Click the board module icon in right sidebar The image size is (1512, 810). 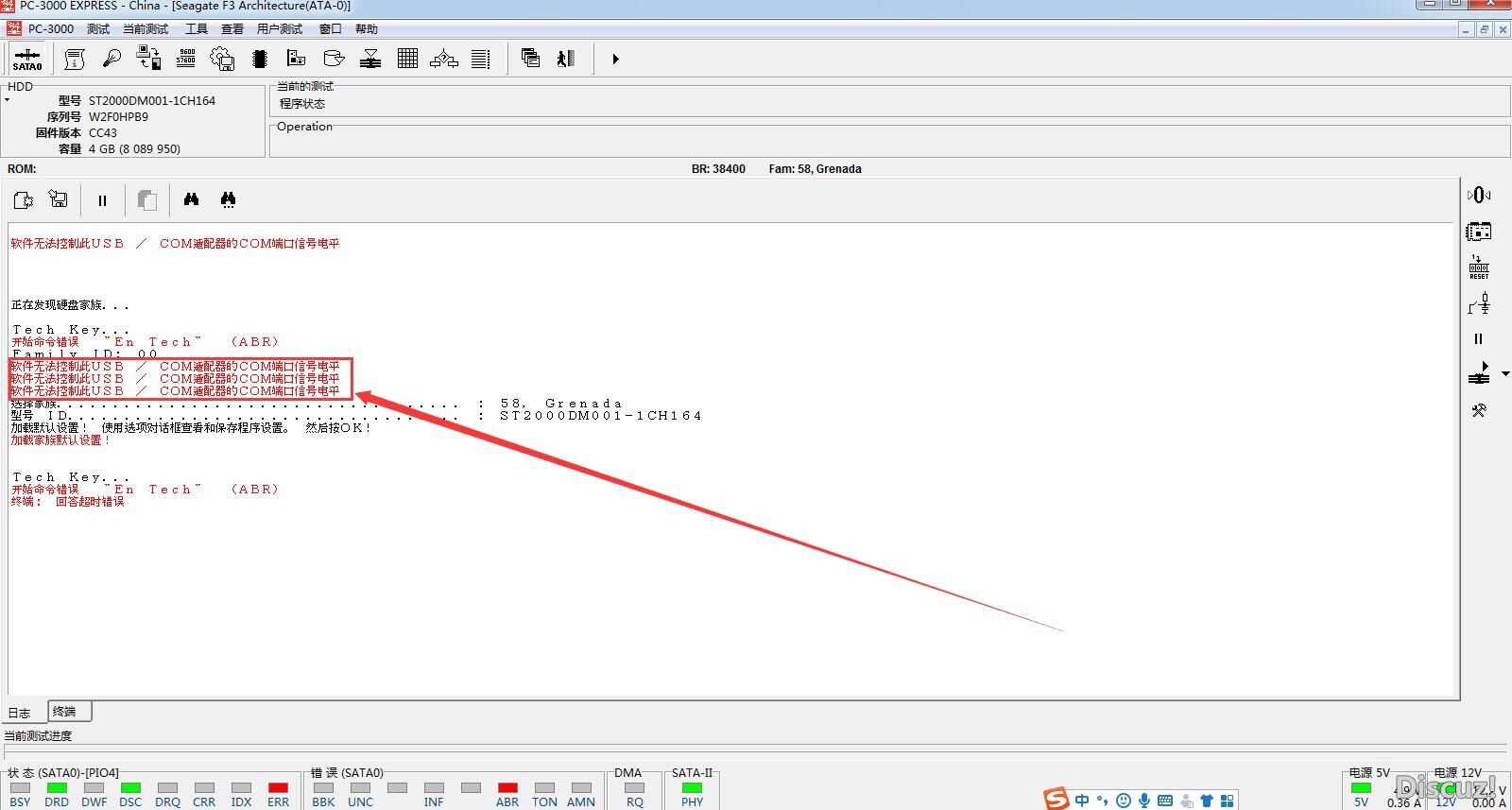click(1479, 231)
